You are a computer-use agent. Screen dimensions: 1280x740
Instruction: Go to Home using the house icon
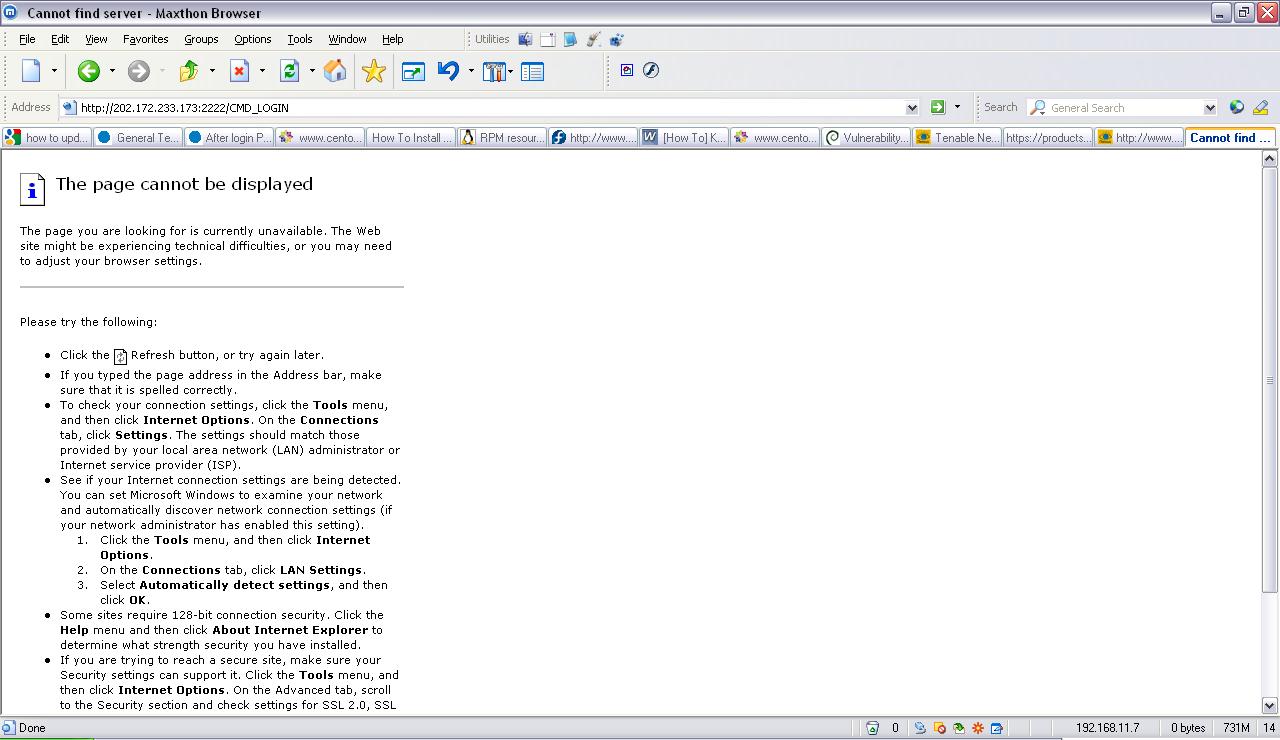click(x=336, y=71)
